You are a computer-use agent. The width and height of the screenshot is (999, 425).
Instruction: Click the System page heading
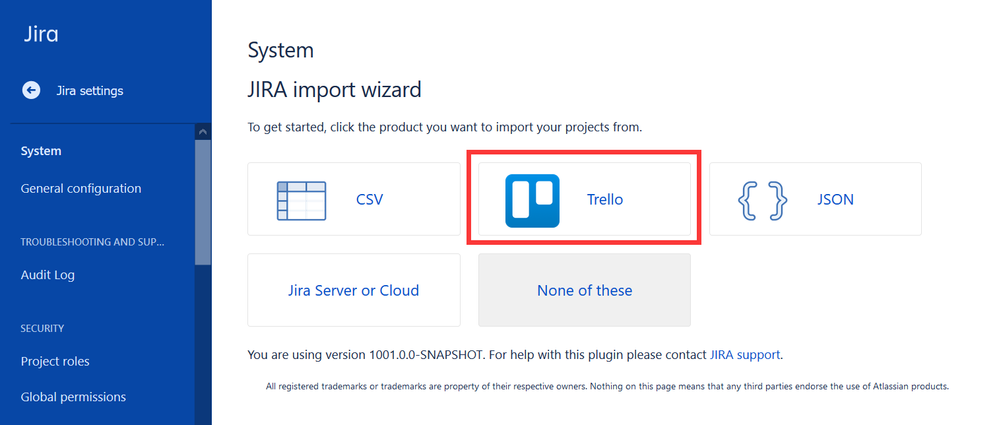point(280,50)
